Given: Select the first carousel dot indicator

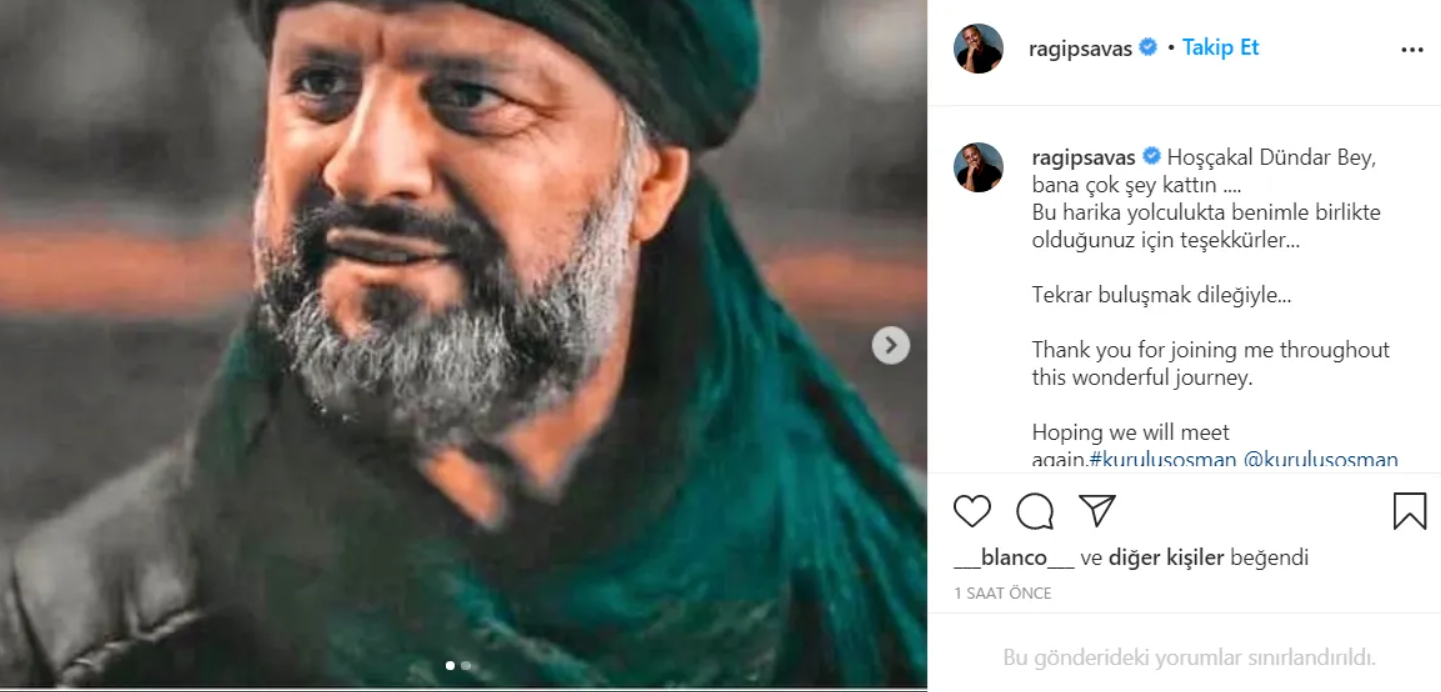Looking at the screenshot, I should [x=450, y=665].
